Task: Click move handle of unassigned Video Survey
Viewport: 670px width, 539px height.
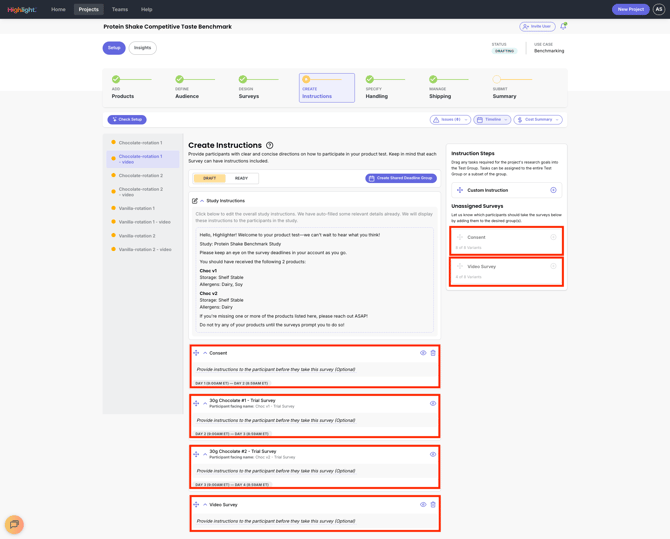Action: coord(460,266)
